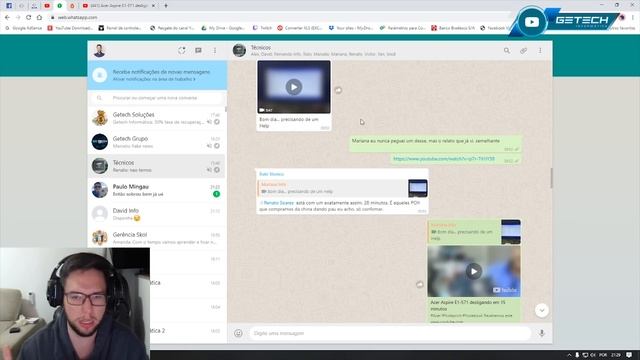Forward the Acer Aspire link message
This screenshot has width=640, height=360.
(x=420, y=284)
